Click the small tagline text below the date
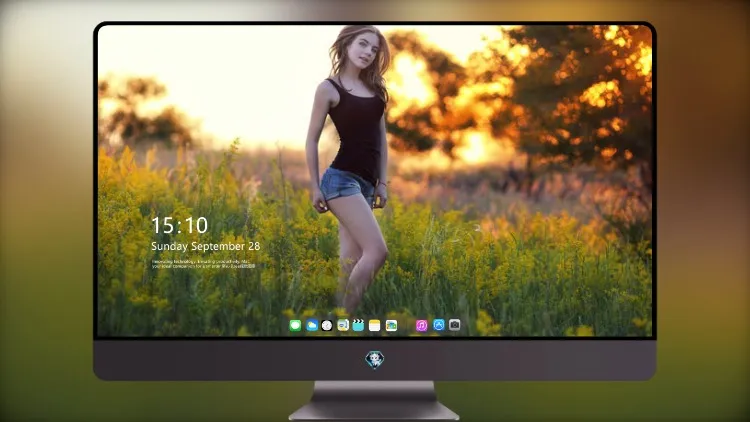The image size is (750, 422). (x=203, y=264)
